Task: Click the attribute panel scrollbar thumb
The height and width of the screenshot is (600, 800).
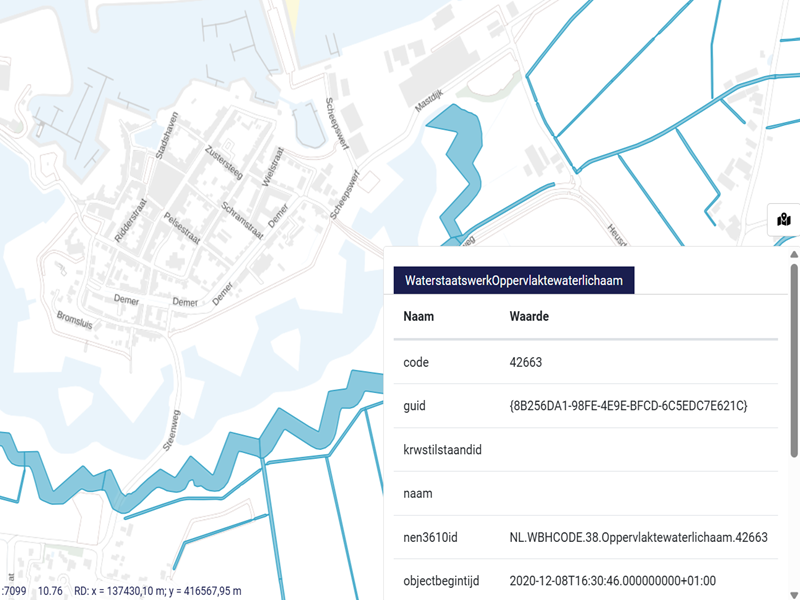Action: [794, 360]
